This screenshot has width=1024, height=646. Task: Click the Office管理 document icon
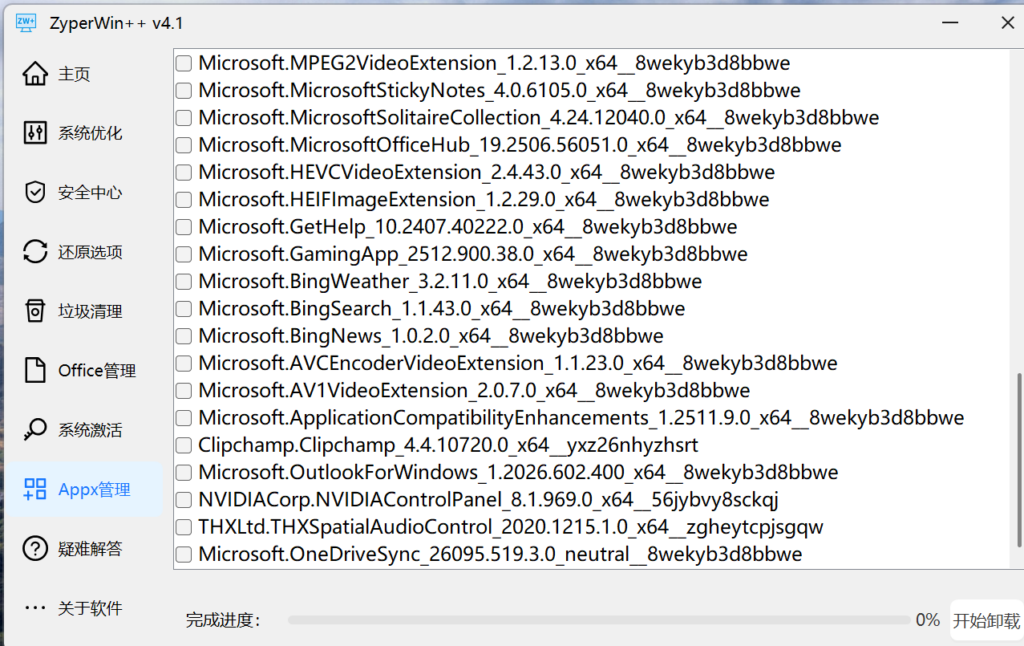35,370
